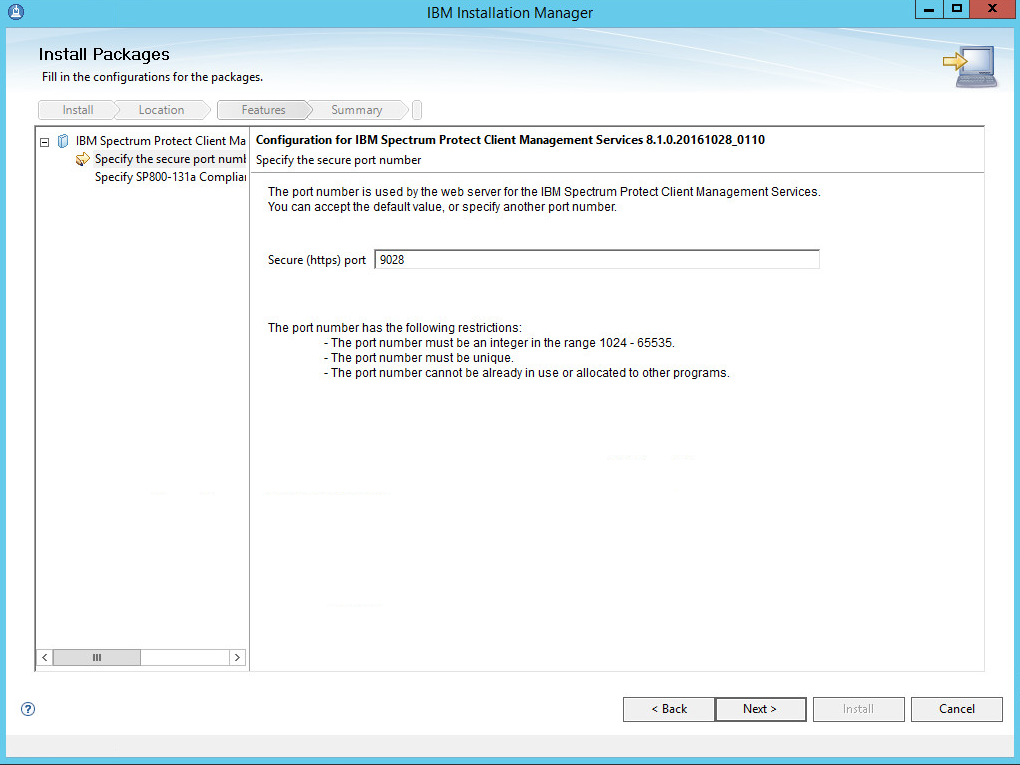Select 'Specify the secure port number' tree item

pos(169,159)
